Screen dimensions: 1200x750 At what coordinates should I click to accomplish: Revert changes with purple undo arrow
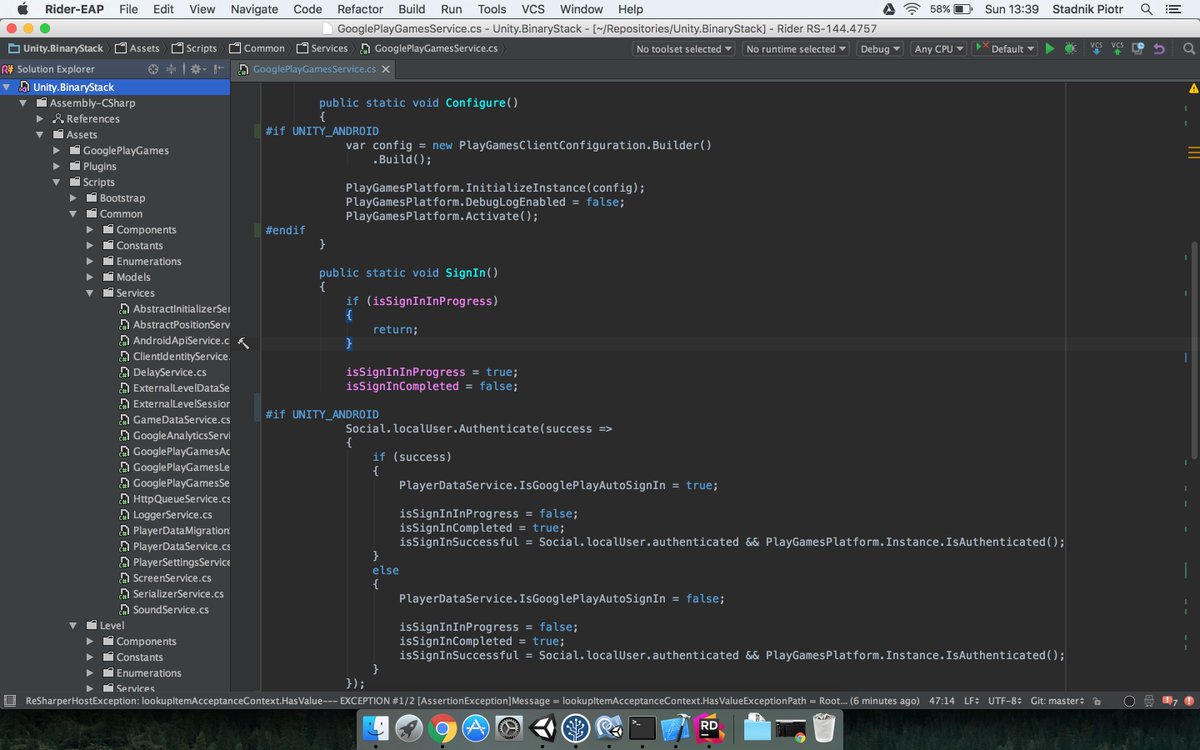click(x=1158, y=48)
